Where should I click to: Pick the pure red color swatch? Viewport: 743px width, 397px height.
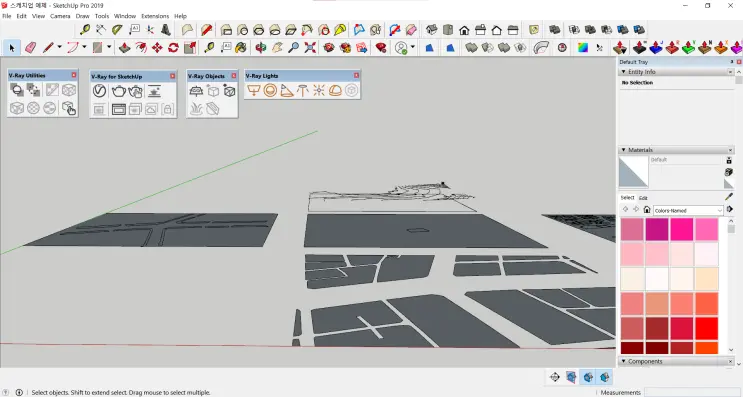click(707, 328)
